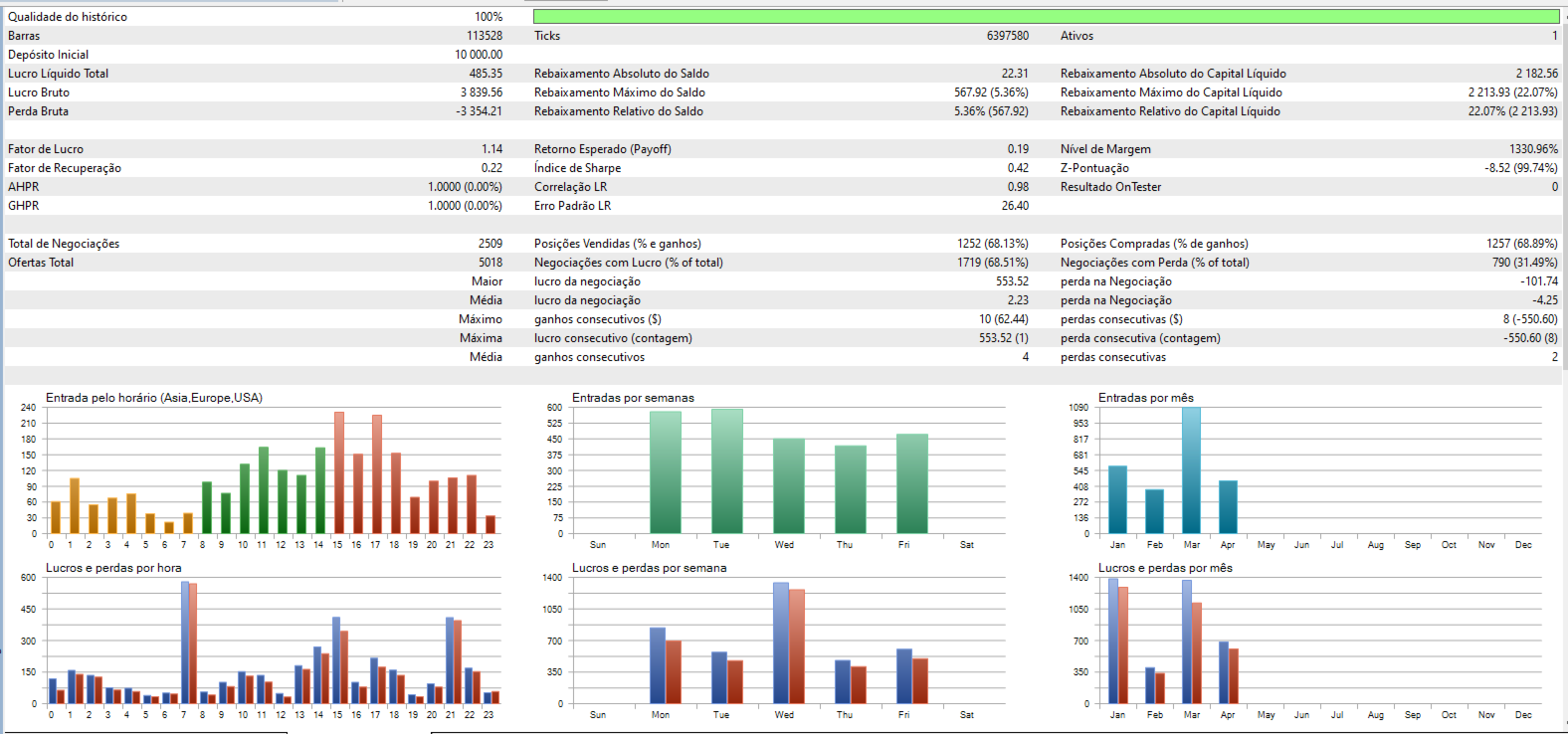Click the Lucro Líquido Total label

59,74
